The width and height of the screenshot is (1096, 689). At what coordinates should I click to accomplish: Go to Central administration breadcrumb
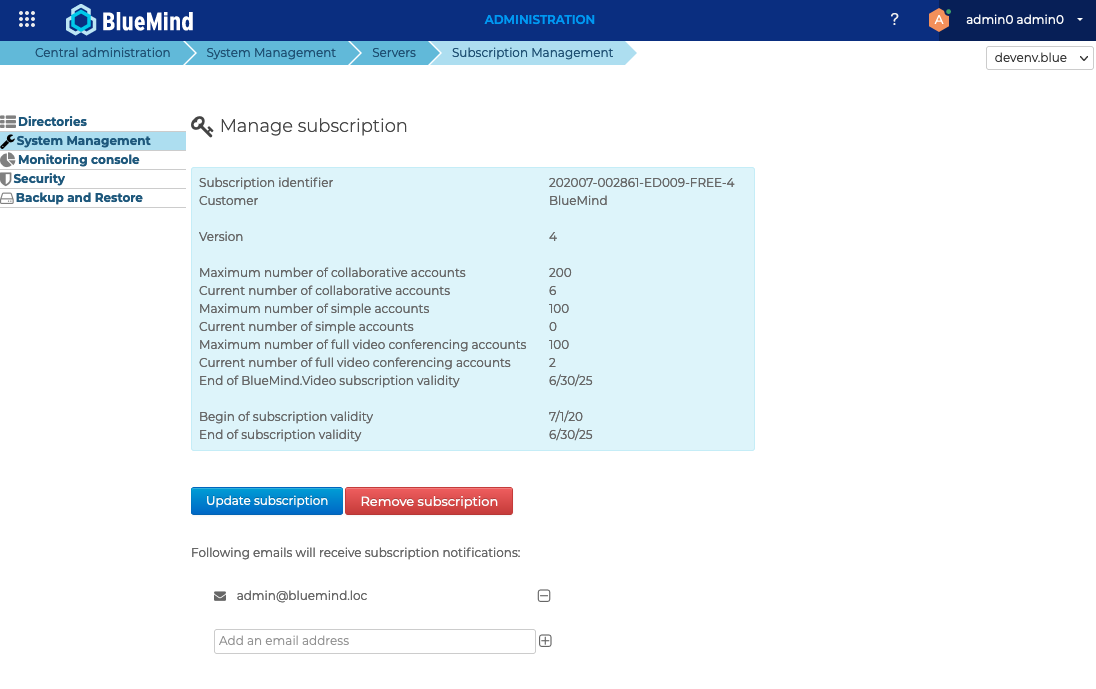(x=102, y=52)
